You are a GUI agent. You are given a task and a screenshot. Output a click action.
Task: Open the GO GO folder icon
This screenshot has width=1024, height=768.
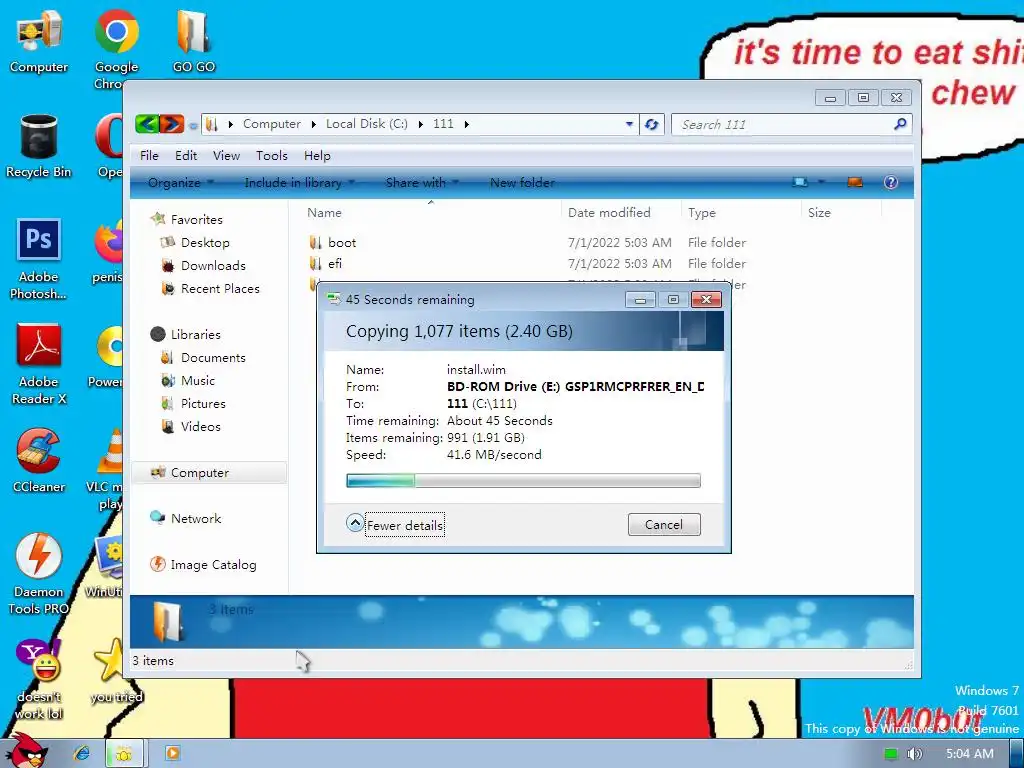tap(194, 40)
